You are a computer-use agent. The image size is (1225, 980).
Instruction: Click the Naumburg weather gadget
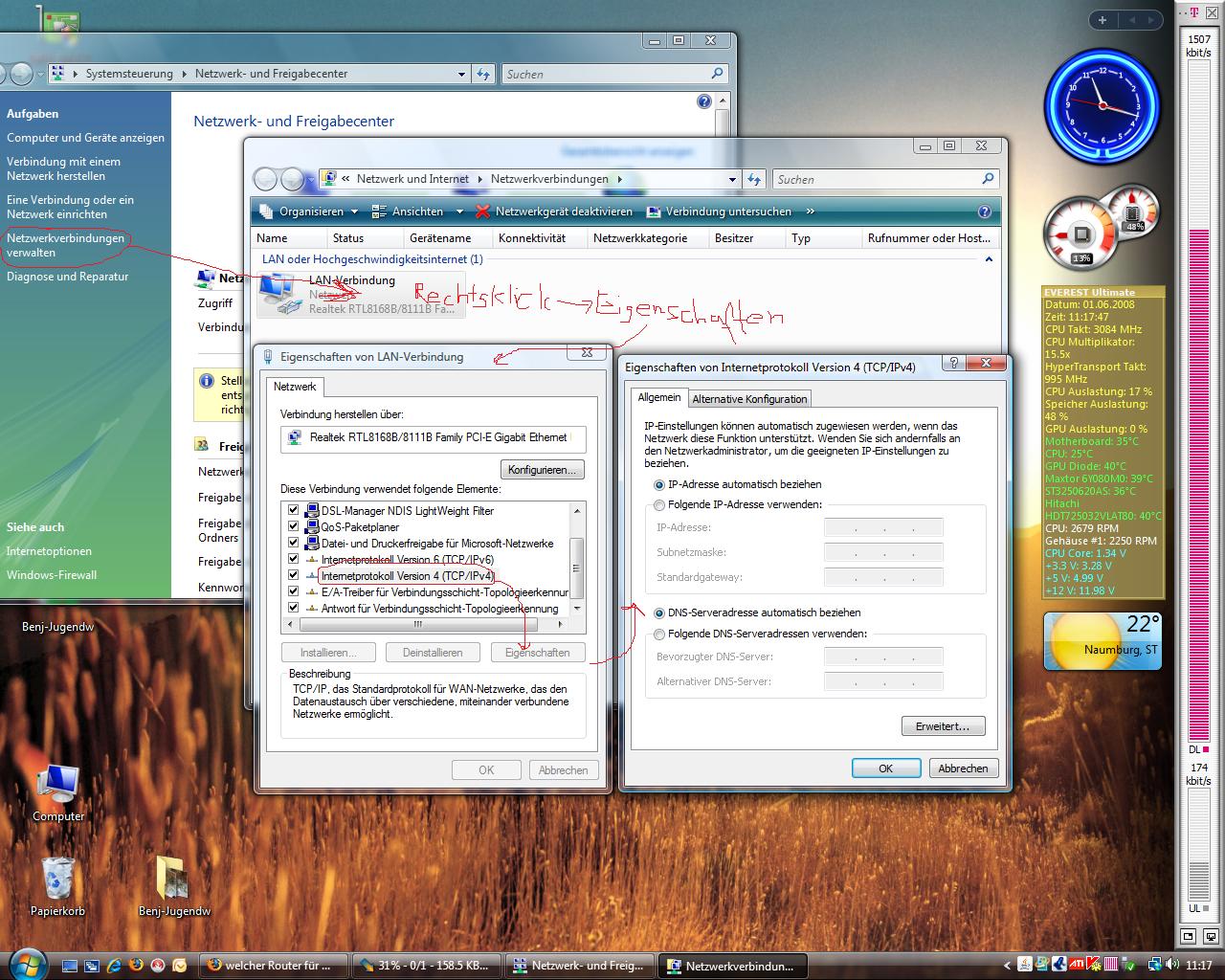click(x=1102, y=641)
